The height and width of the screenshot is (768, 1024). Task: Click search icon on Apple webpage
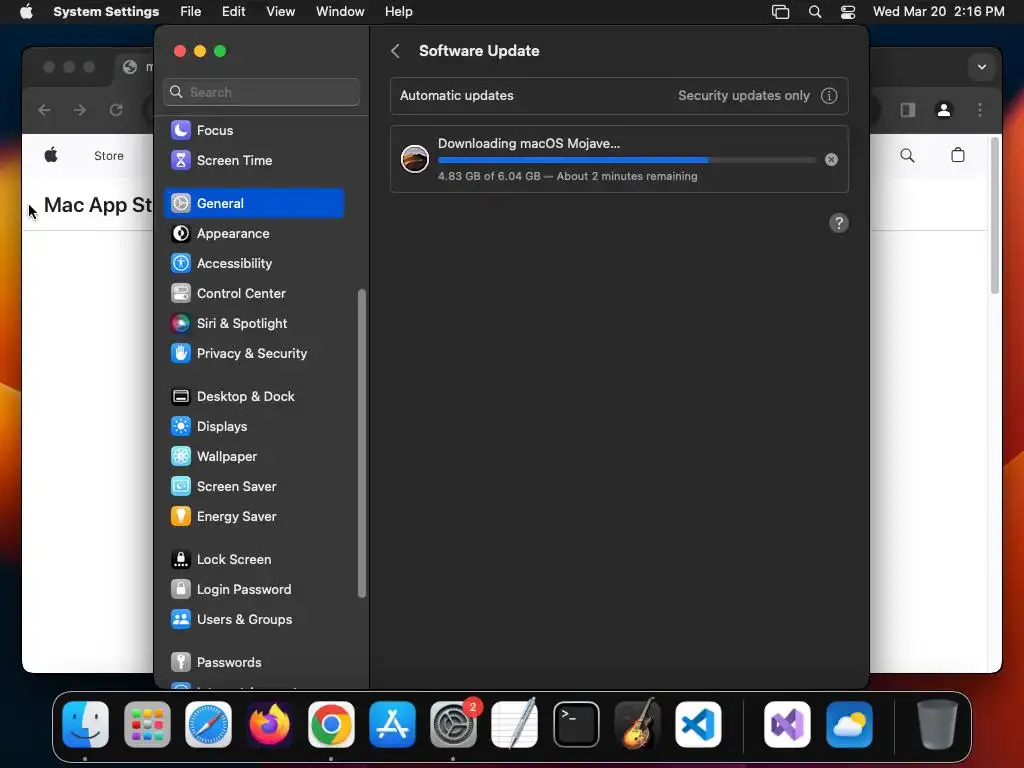[907, 155]
